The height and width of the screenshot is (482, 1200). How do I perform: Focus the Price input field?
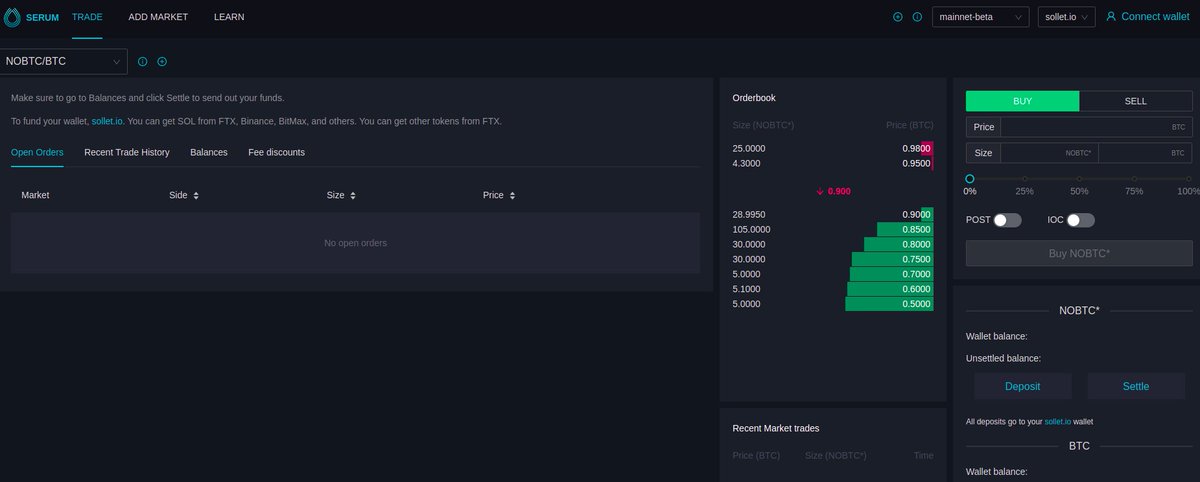click(1096, 127)
